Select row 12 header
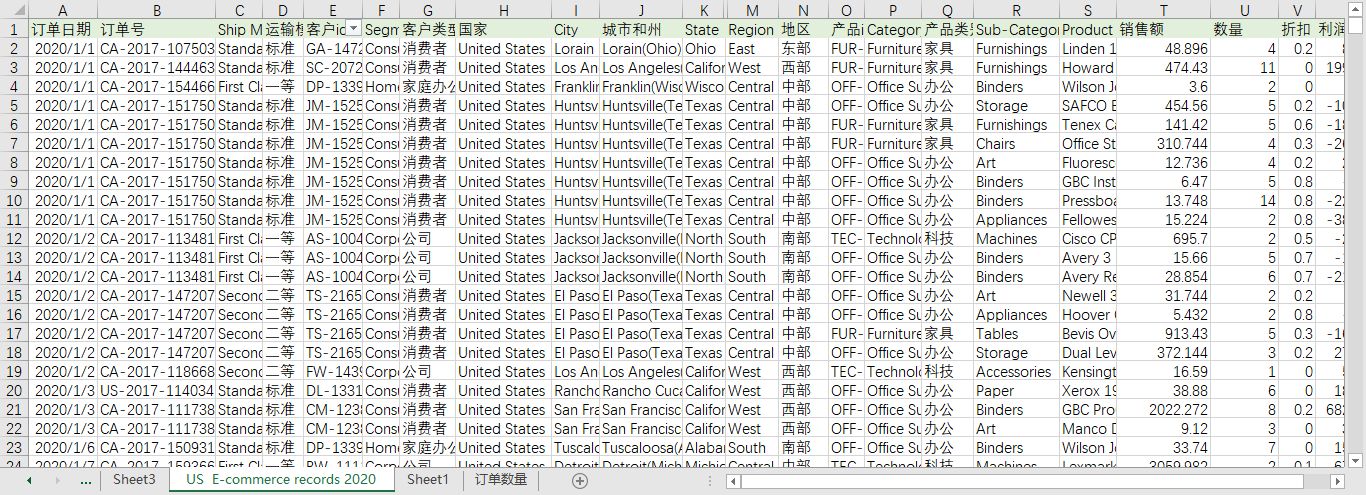The height and width of the screenshot is (495, 1366). [x=14, y=239]
